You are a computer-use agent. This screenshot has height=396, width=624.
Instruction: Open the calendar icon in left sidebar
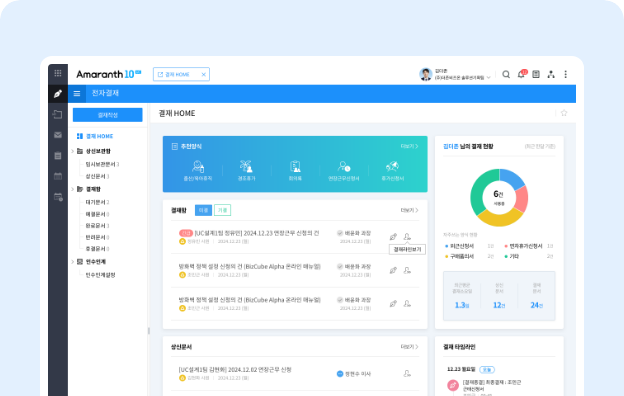58,176
